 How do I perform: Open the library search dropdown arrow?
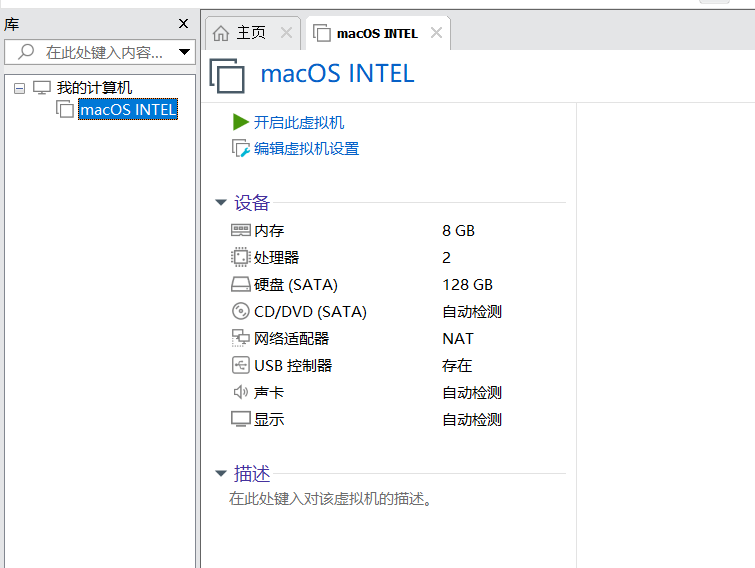(x=184, y=52)
